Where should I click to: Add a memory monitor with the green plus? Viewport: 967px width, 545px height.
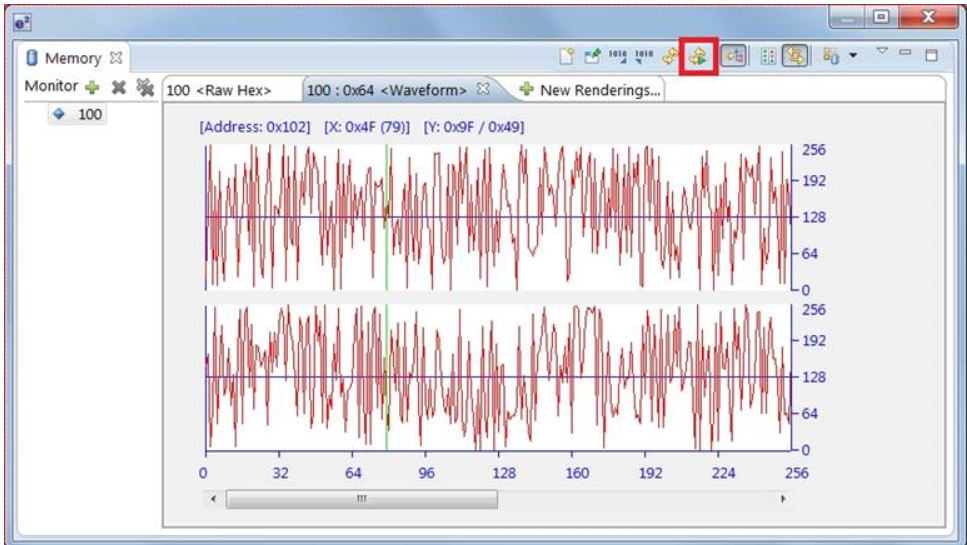93,87
